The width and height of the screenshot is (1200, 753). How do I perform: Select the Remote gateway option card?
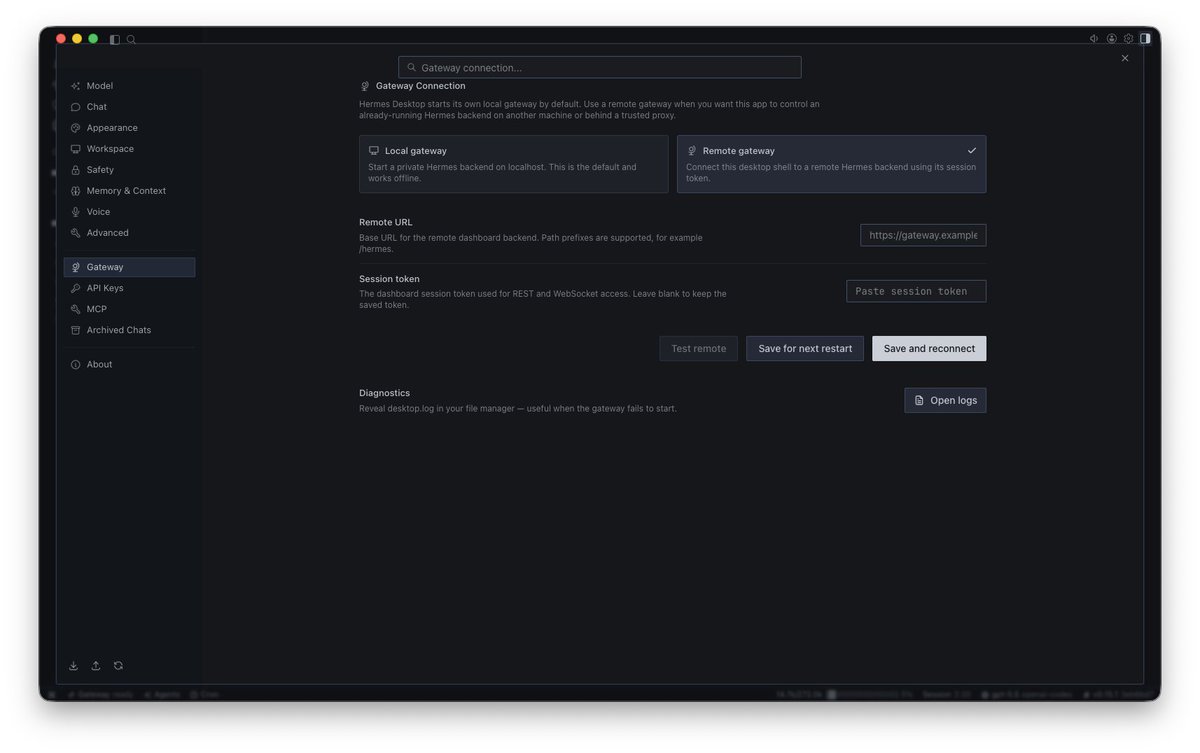pyautogui.click(x=831, y=164)
